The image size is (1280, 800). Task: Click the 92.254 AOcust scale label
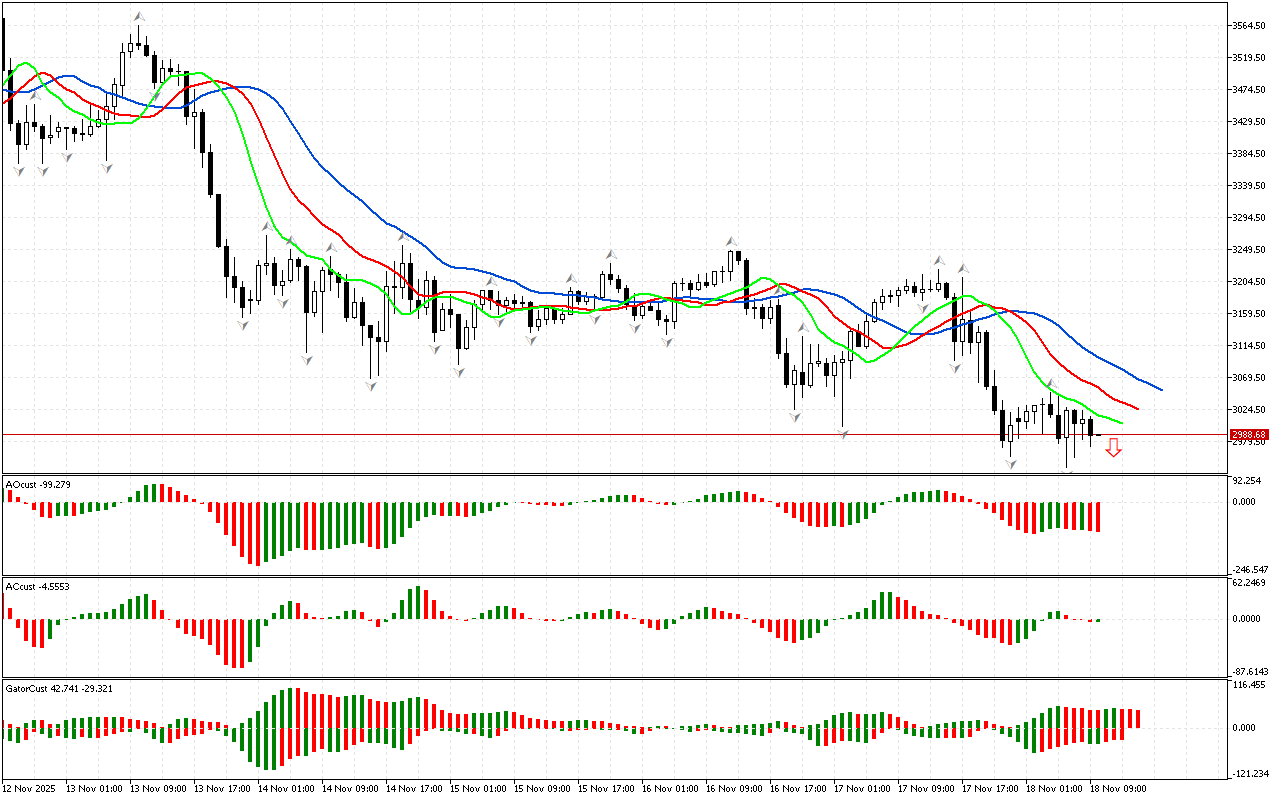tap(1248, 481)
